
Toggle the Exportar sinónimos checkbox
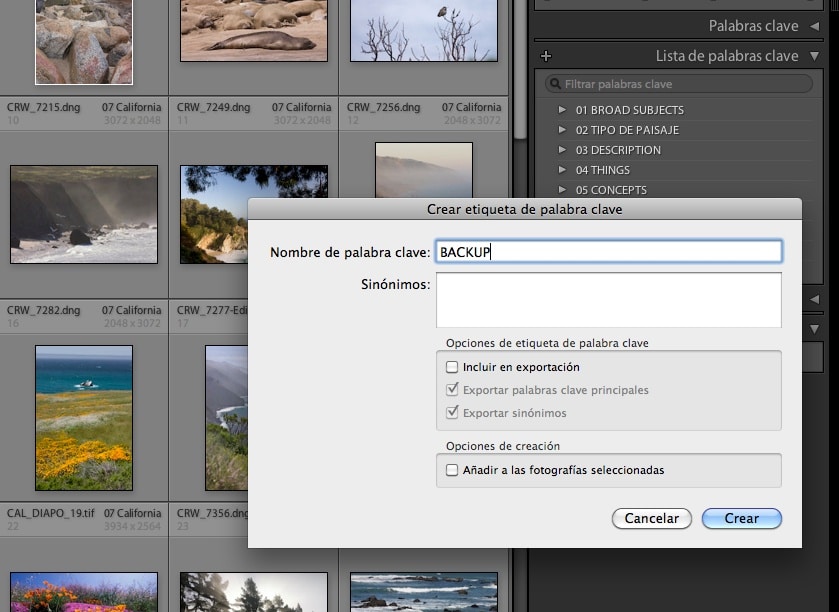452,412
